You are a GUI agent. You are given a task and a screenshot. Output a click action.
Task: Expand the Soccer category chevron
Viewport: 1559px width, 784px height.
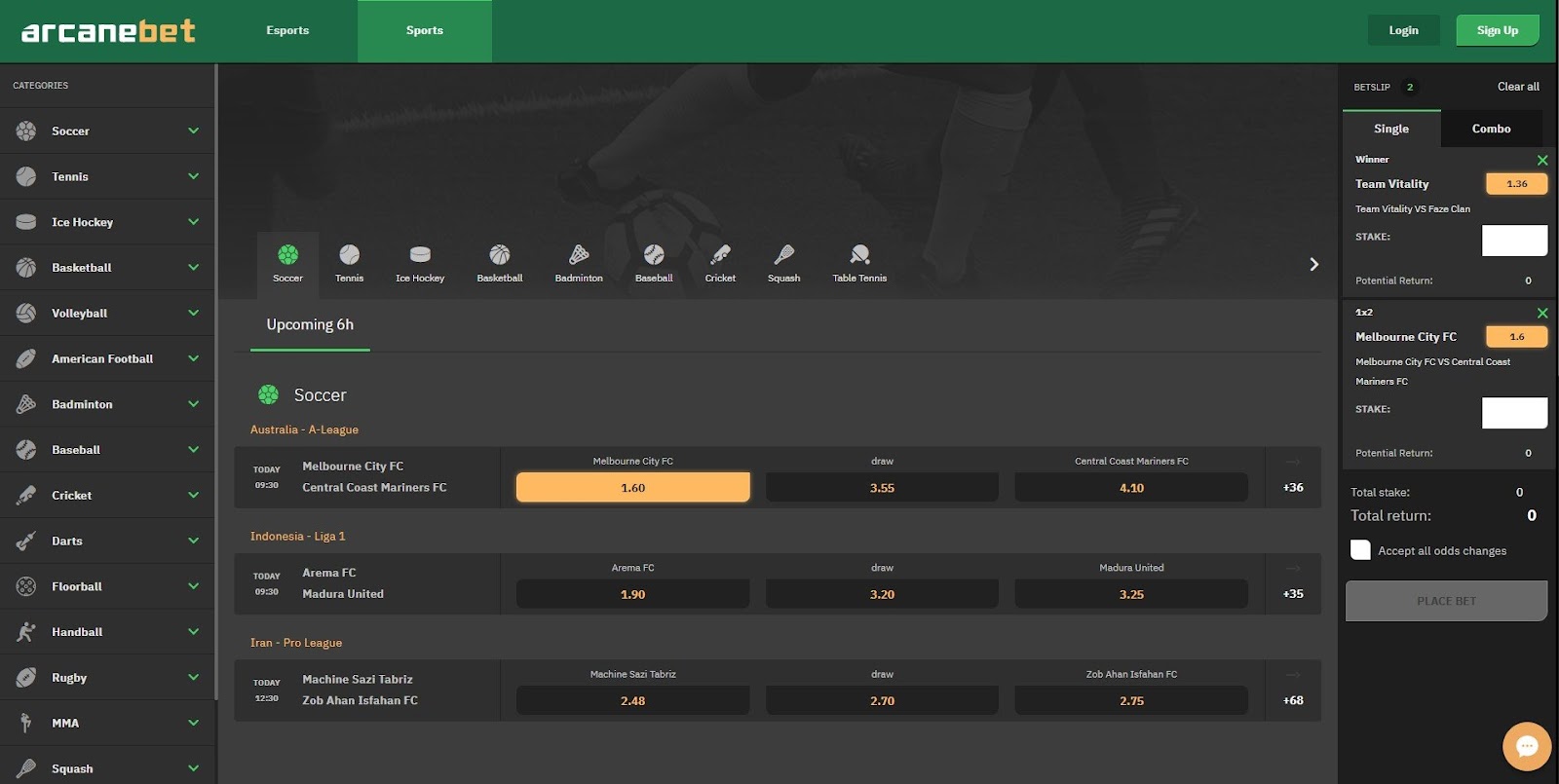click(x=193, y=131)
